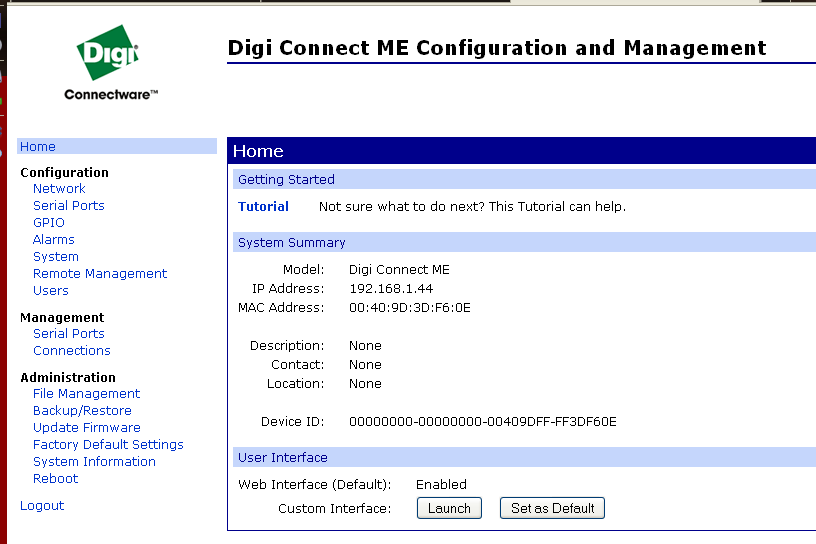
Task: Open Factory Default Settings
Action: pyautogui.click(x=108, y=445)
